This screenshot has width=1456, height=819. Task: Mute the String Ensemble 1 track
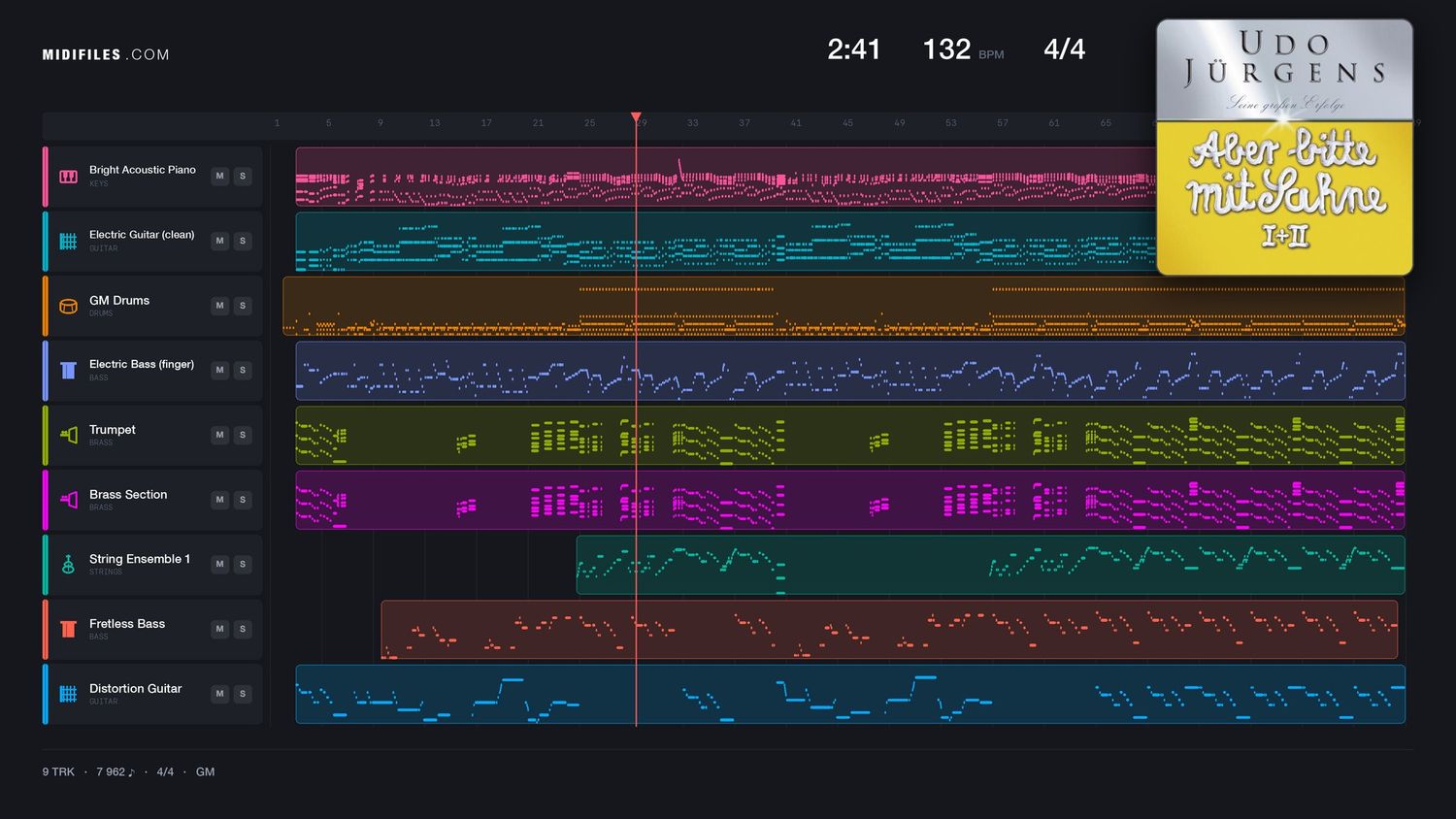click(x=219, y=564)
